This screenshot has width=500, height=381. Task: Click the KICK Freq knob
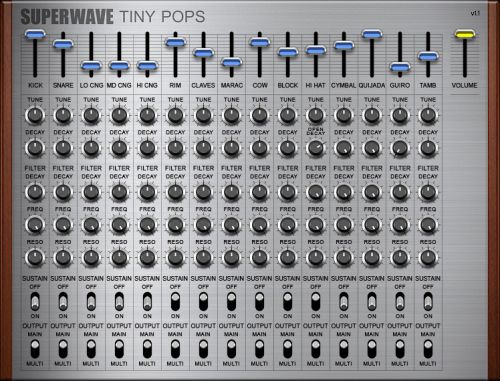[35, 225]
